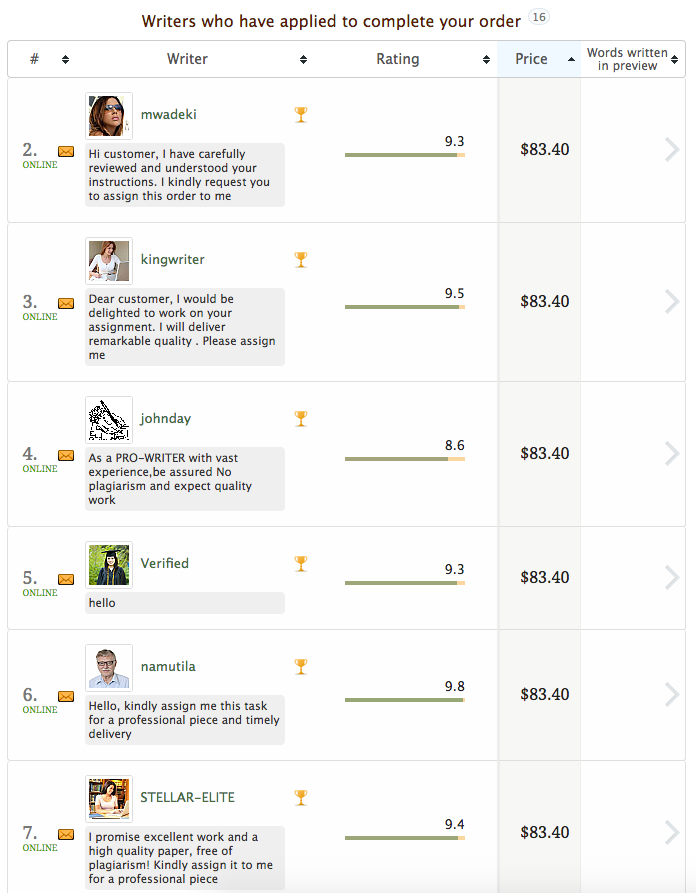
Task: Expand the Verified writer row chevron
Action: pyautogui.click(x=671, y=577)
